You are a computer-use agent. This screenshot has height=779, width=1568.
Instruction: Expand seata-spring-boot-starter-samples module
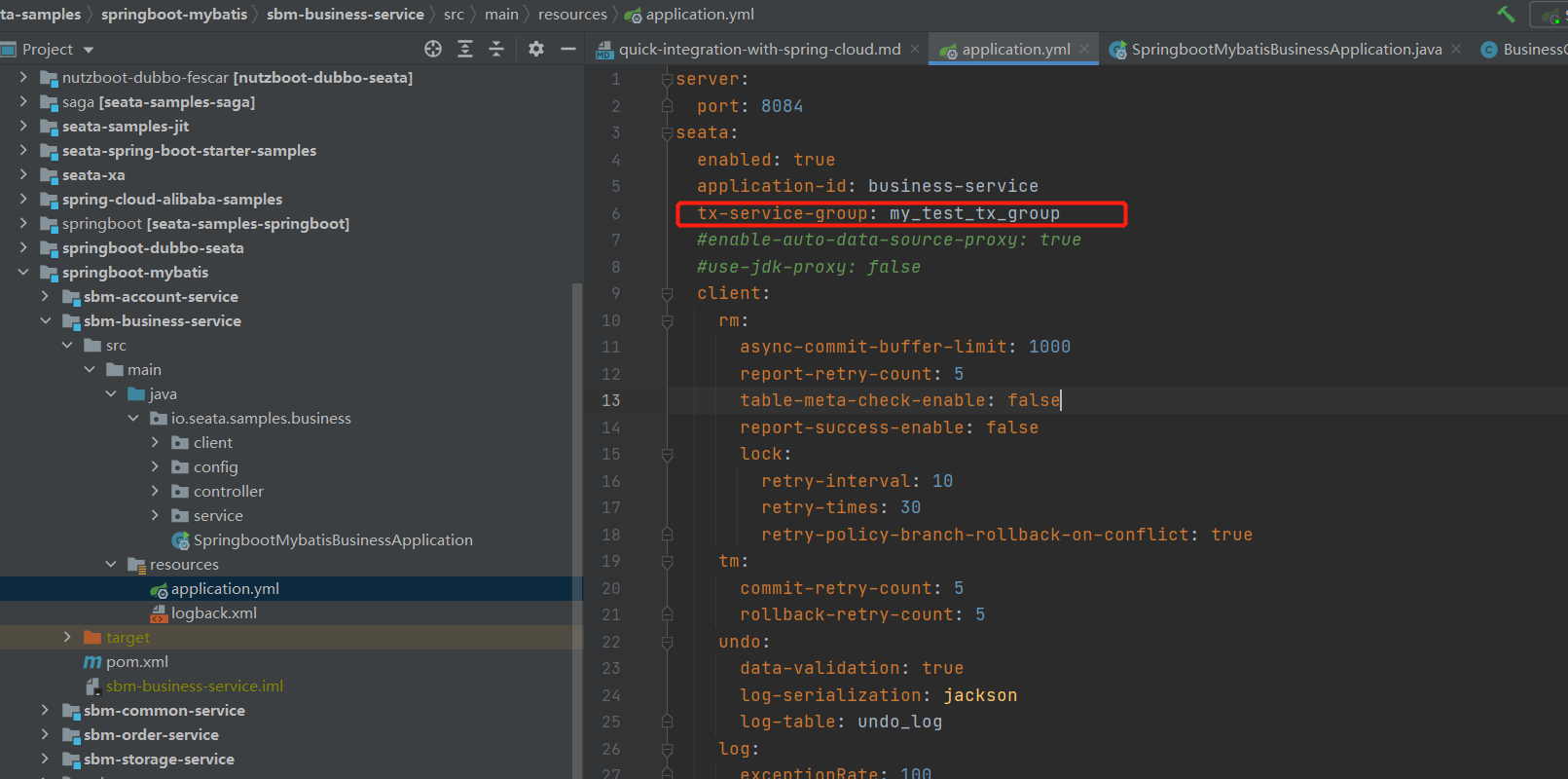(x=23, y=150)
